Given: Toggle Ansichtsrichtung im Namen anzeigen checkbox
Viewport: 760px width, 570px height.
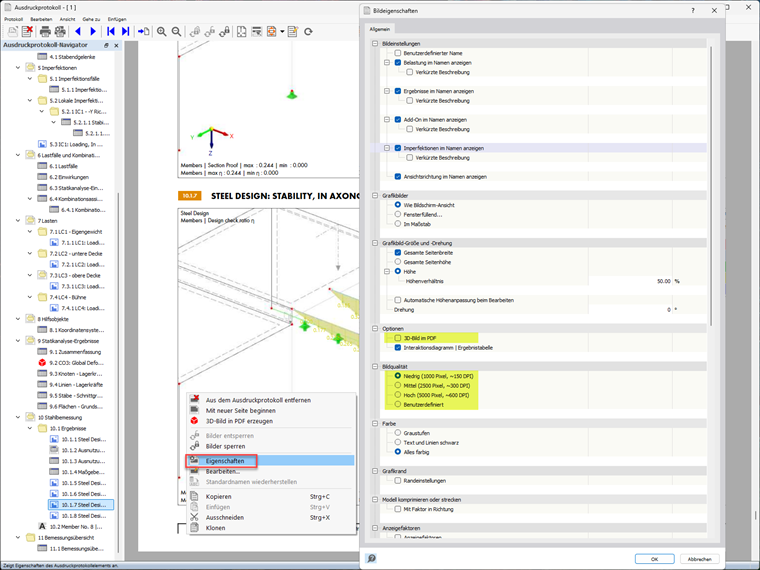Looking at the screenshot, I should point(397,176).
